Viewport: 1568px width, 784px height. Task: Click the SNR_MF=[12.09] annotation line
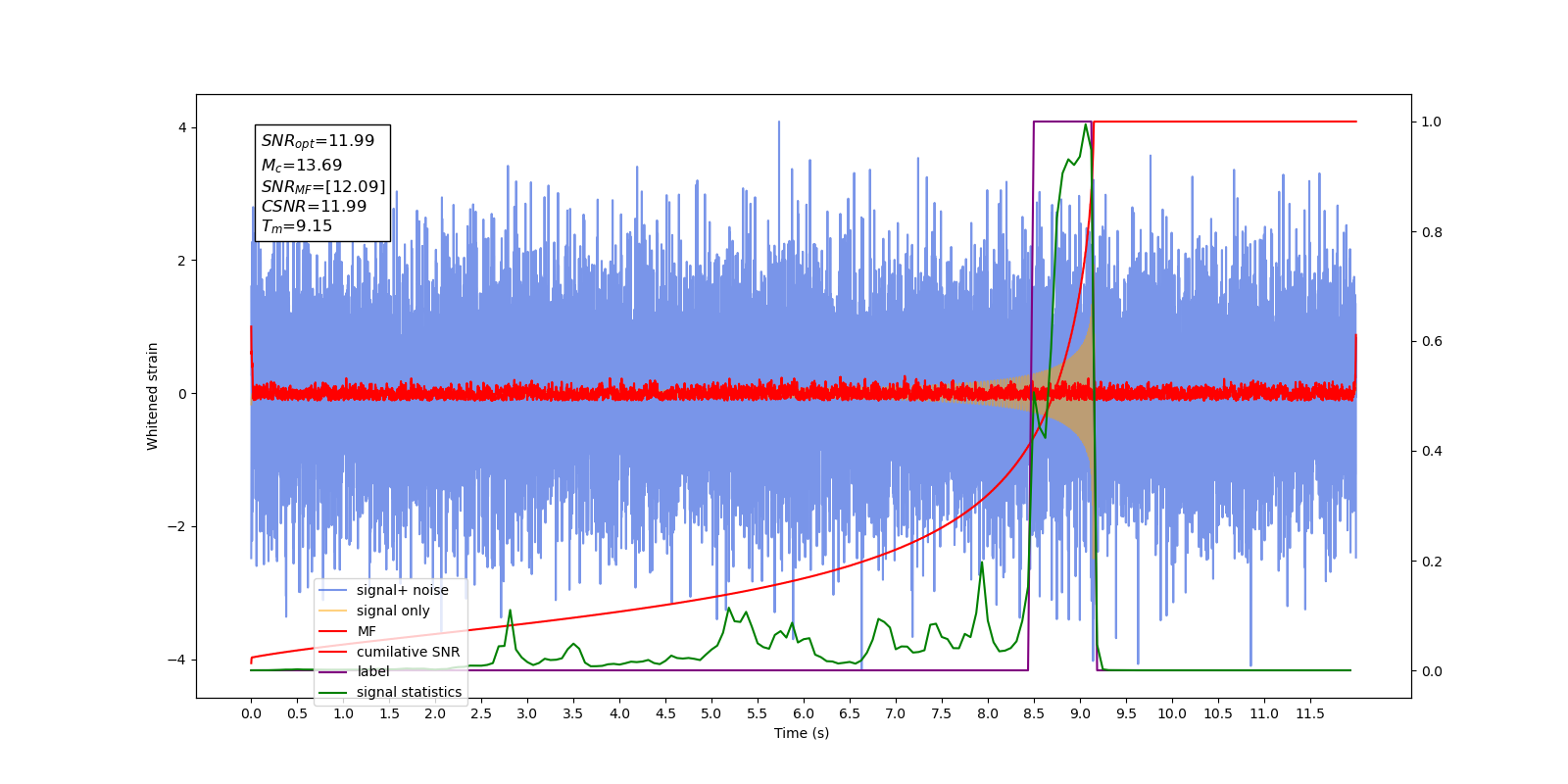click(322, 186)
